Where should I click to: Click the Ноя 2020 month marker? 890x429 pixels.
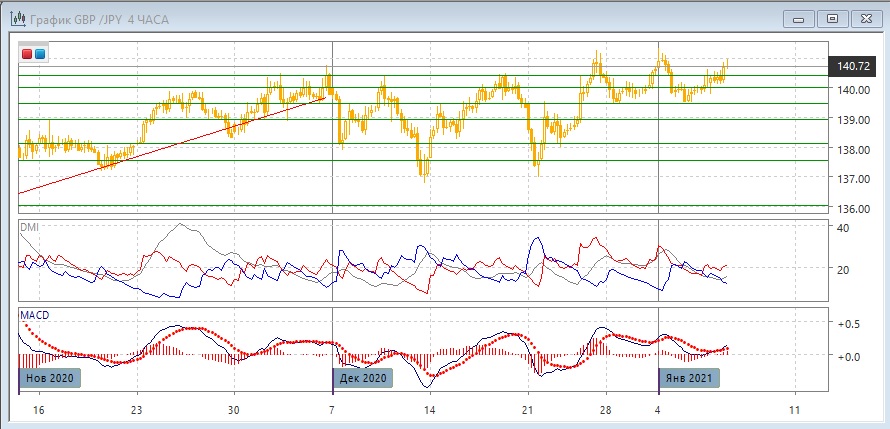pyautogui.click(x=49, y=379)
